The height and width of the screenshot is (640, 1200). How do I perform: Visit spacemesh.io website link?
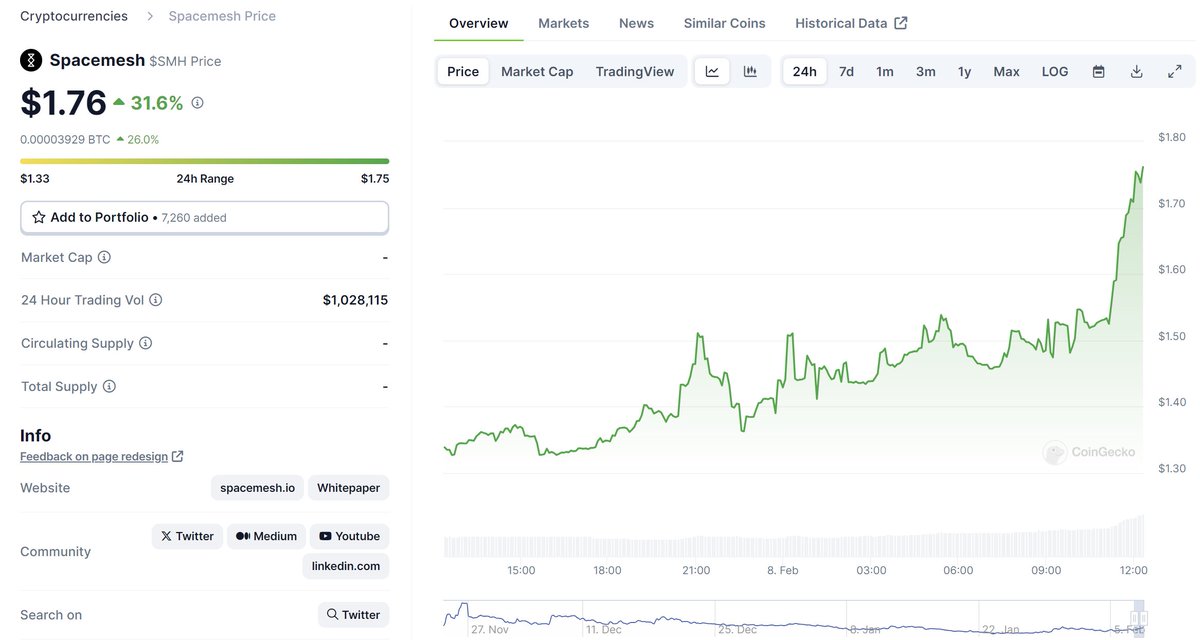click(x=258, y=488)
